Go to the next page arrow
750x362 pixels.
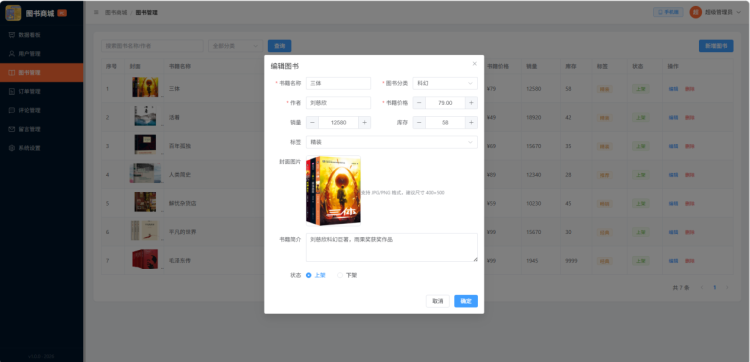click(727, 287)
